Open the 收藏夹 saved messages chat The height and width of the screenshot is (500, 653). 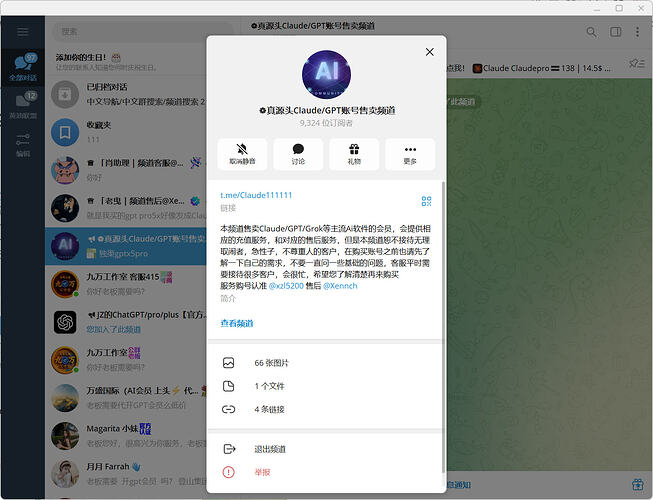coord(127,132)
